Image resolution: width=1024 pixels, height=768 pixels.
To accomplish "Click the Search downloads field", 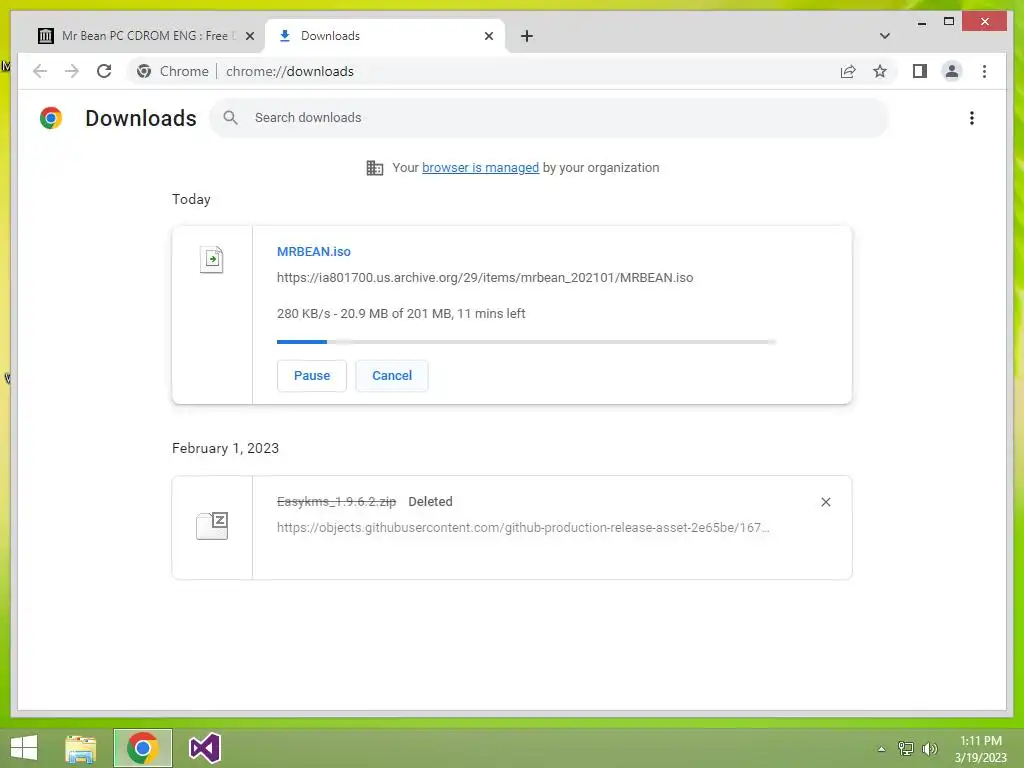I will coord(549,118).
